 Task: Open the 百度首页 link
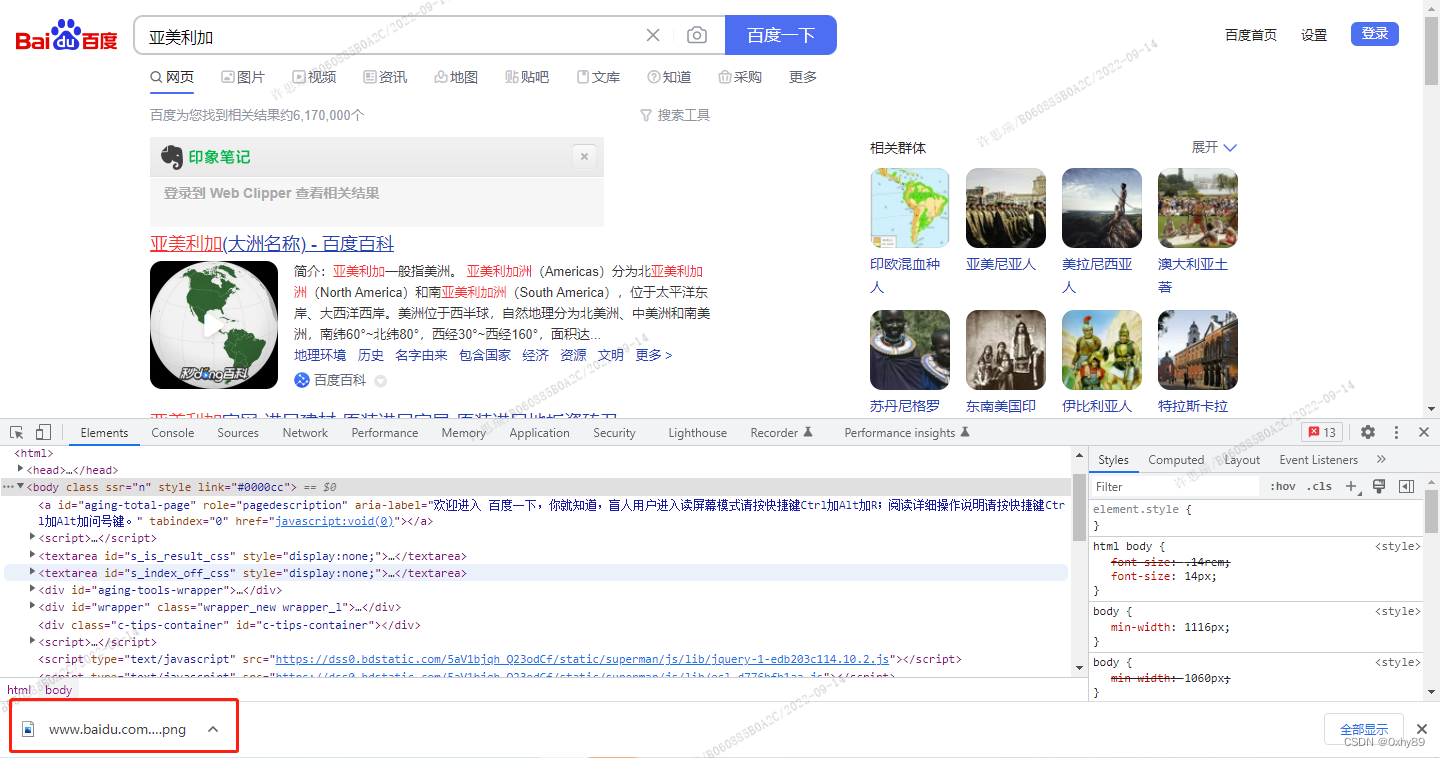coord(1251,35)
